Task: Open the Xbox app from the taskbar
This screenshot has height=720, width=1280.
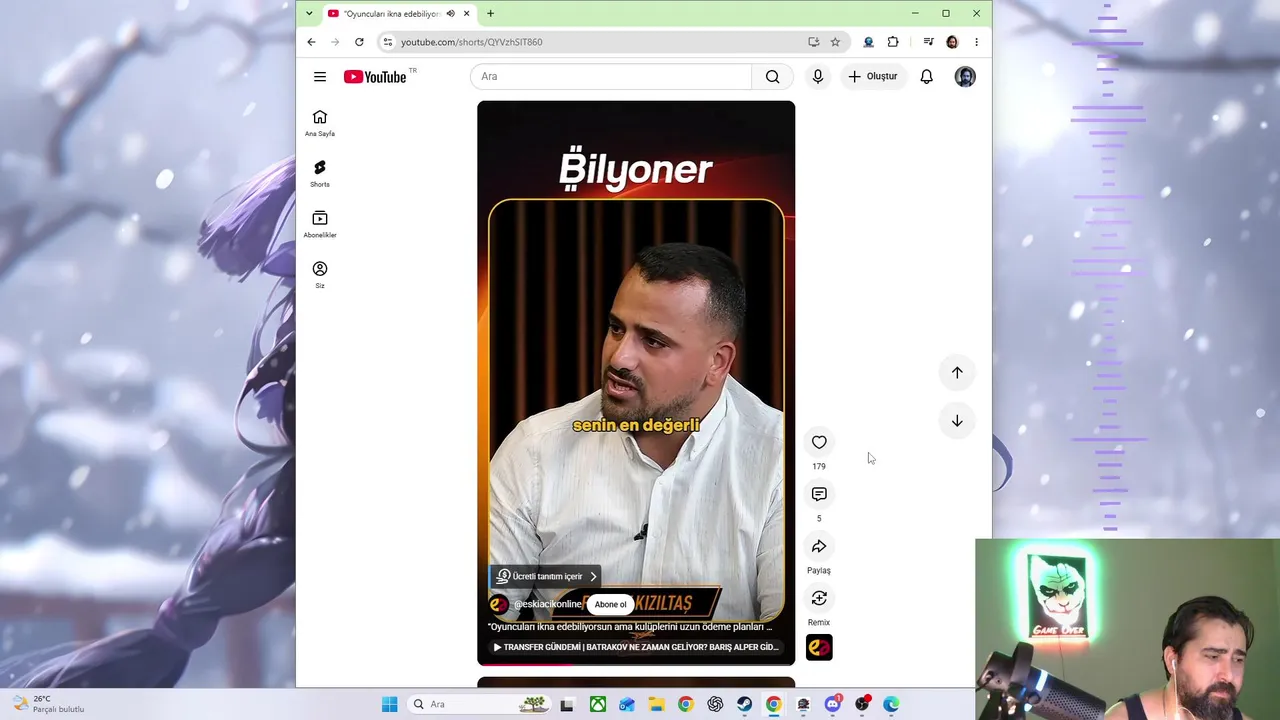Action: (597, 704)
